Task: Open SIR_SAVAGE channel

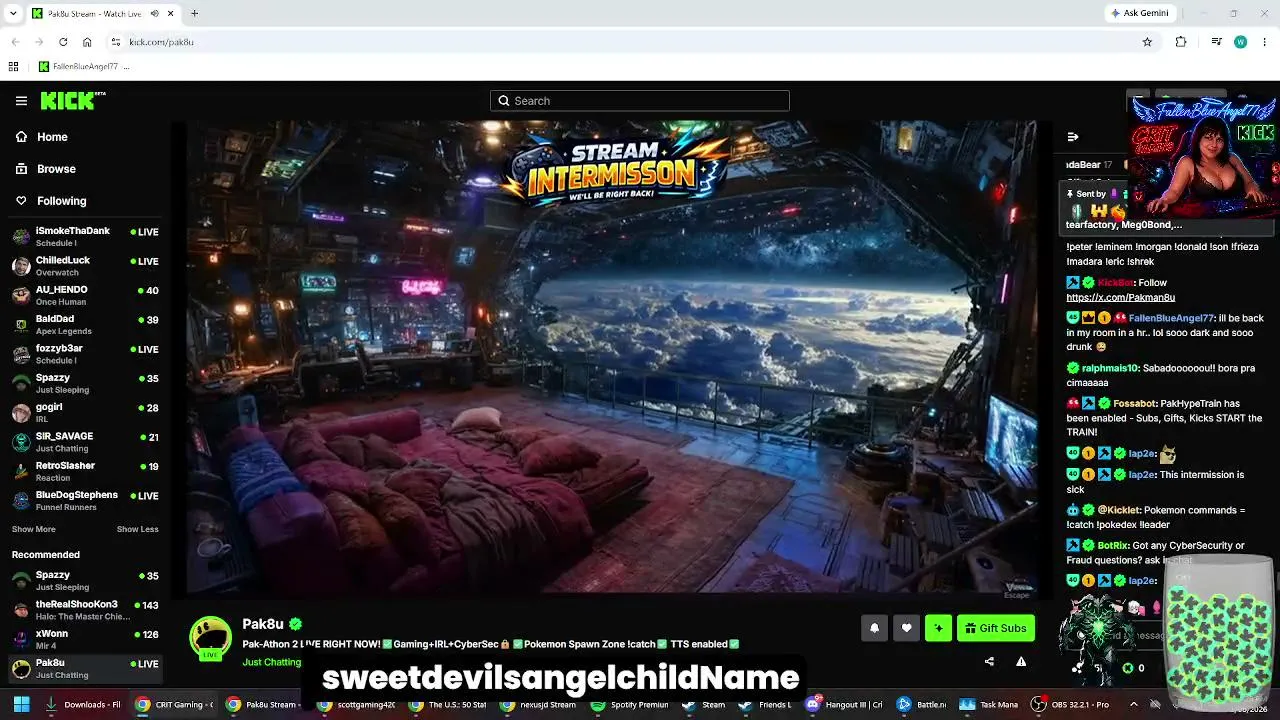Action: click(x=85, y=441)
